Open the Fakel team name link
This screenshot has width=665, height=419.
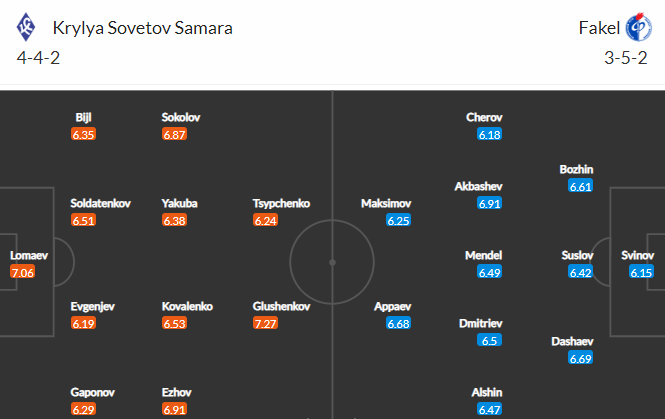[599, 28]
